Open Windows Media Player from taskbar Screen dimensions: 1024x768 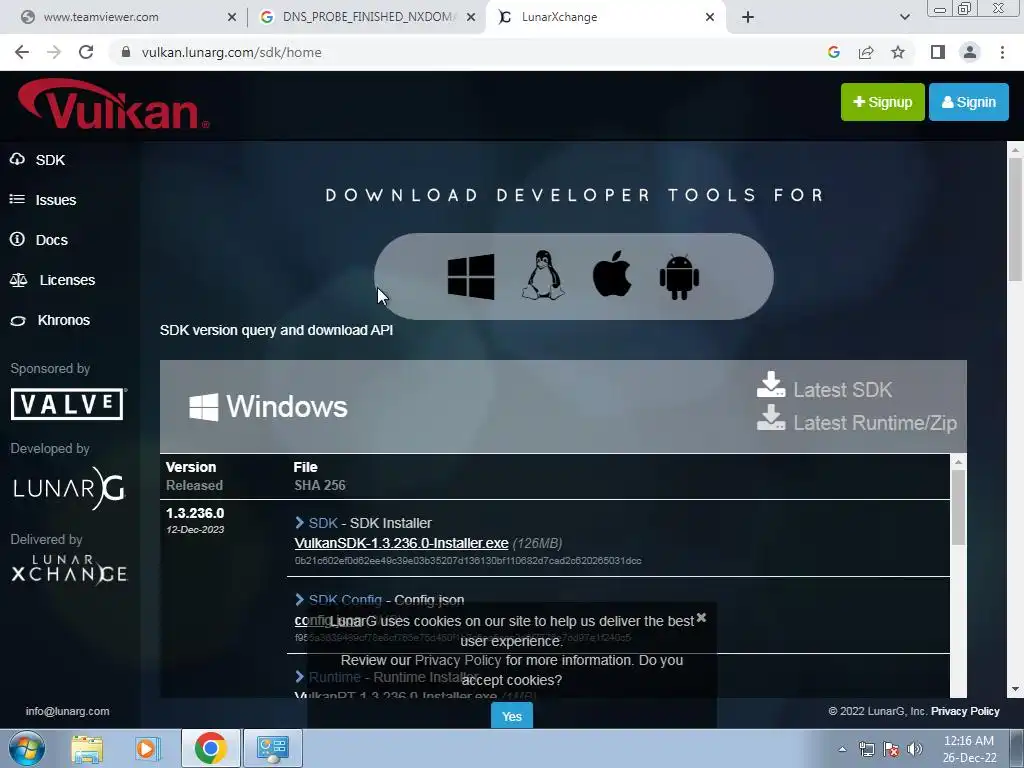[x=148, y=748]
